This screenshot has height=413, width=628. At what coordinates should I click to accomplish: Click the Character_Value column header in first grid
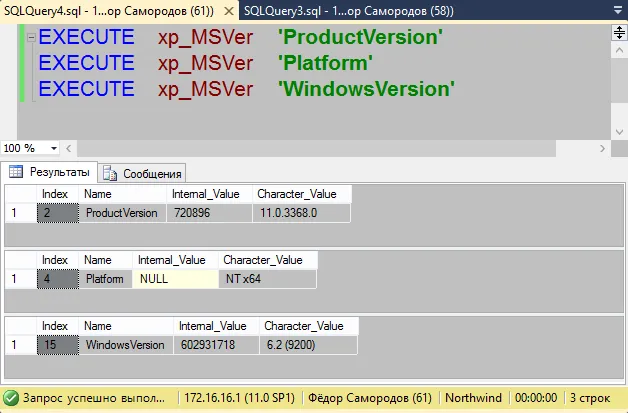[297, 194]
